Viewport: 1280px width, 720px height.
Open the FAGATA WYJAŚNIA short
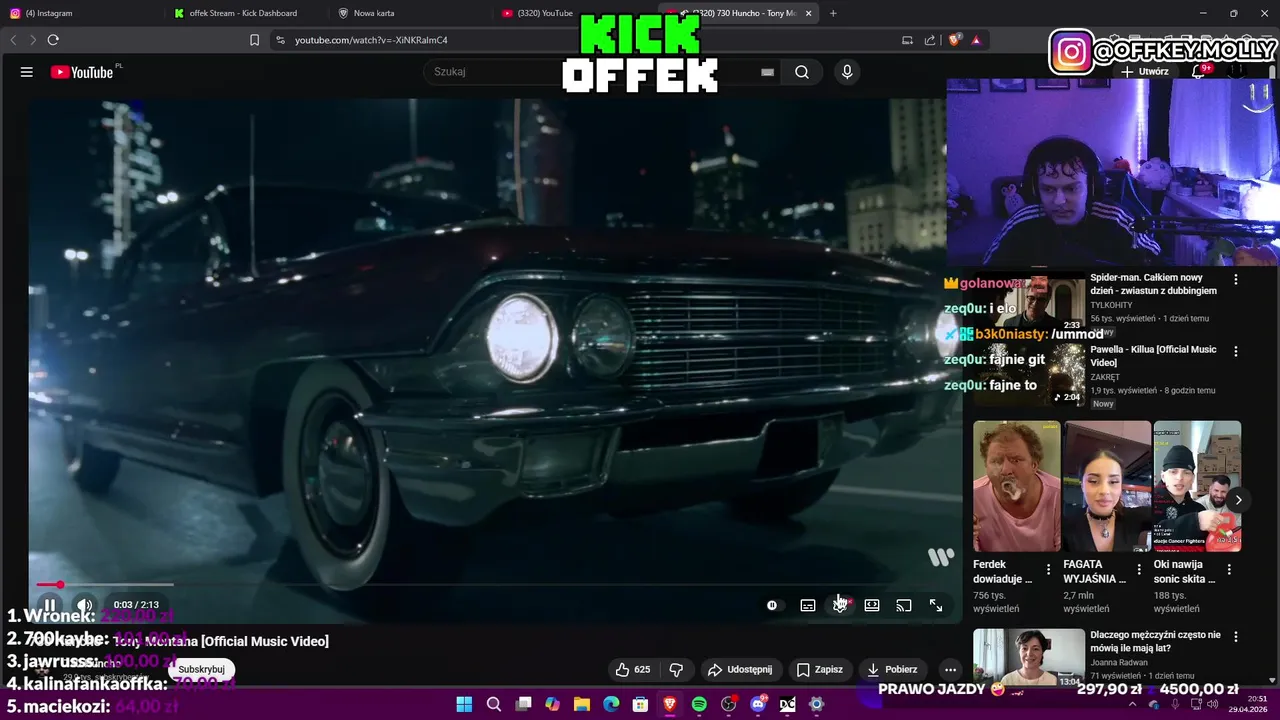coord(1107,486)
